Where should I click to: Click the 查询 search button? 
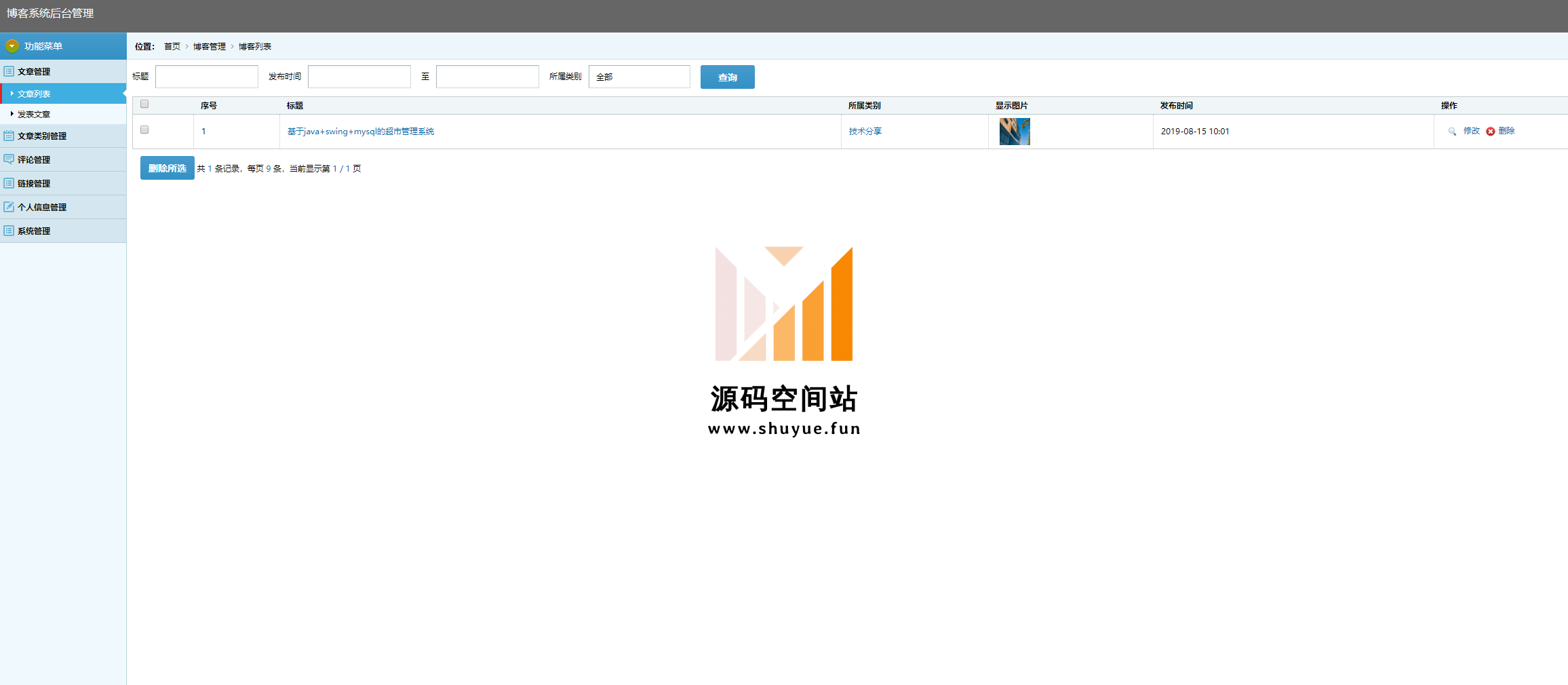click(728, 77)
